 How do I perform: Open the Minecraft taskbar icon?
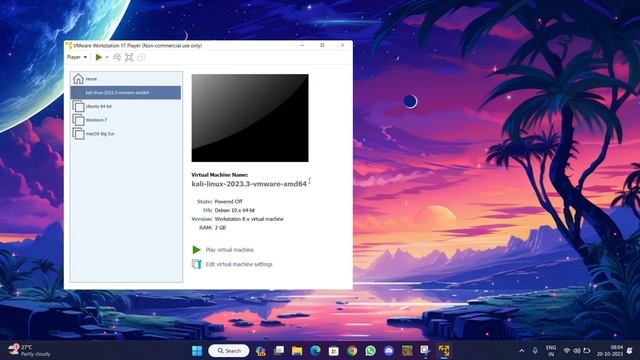tap(407, 351)
